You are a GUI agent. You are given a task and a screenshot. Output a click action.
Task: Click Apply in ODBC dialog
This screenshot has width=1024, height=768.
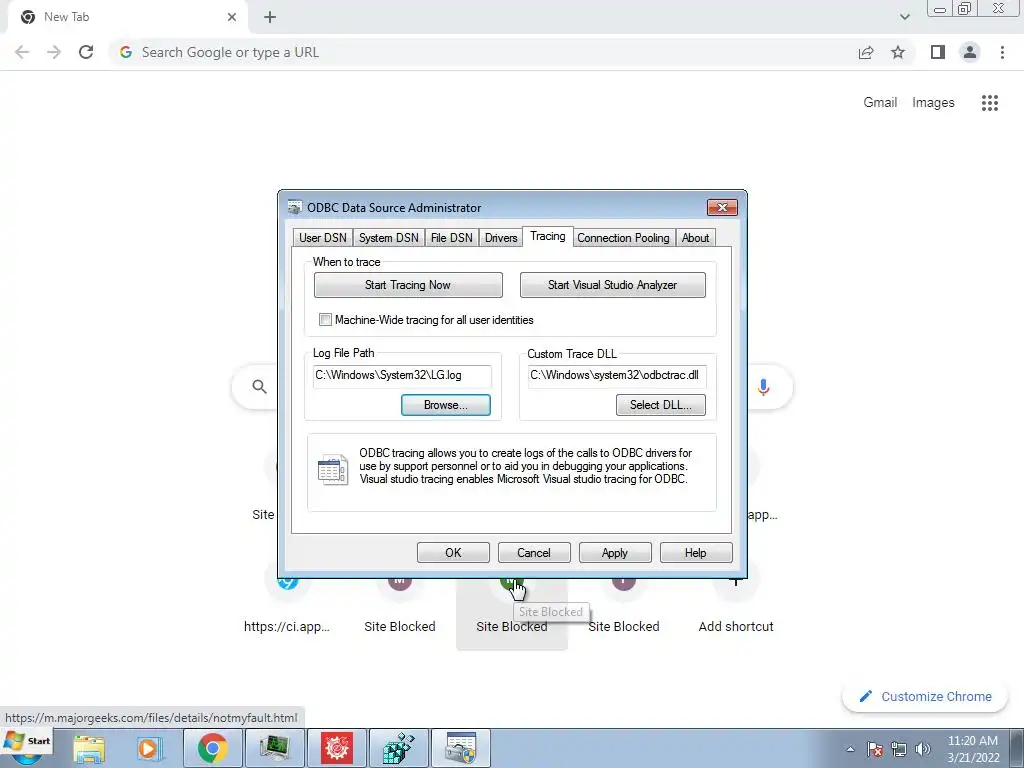(615, 552)
